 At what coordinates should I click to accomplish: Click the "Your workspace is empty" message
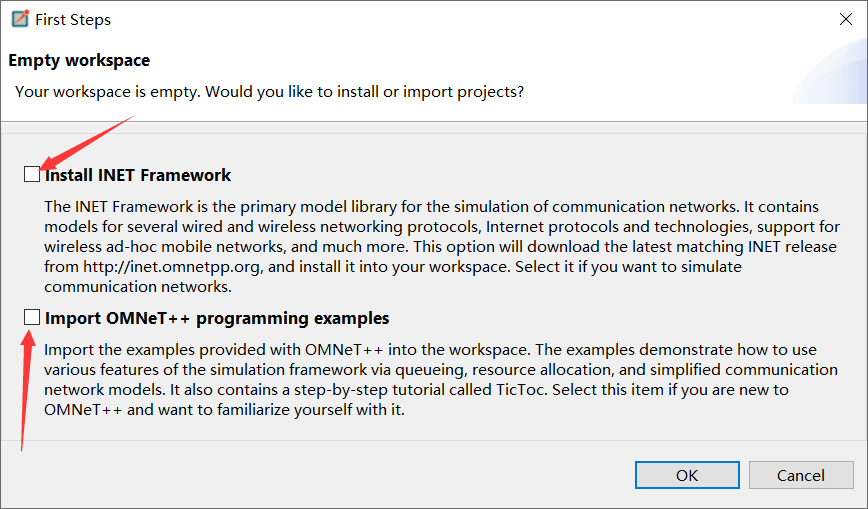(x=269, y=92)
